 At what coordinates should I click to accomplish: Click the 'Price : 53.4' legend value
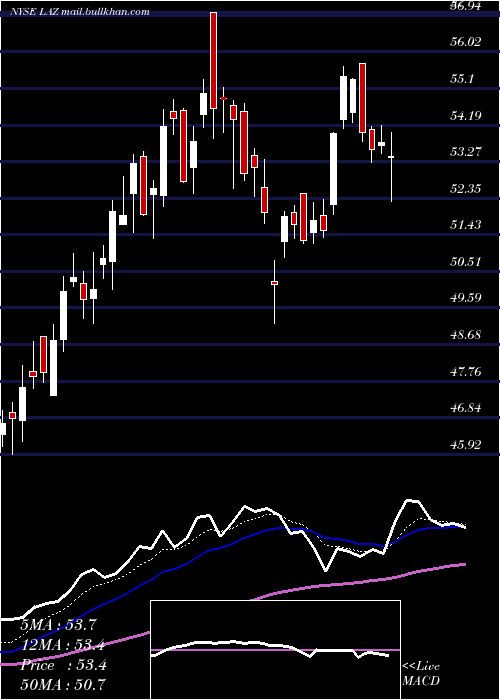[x=63, y=665]
